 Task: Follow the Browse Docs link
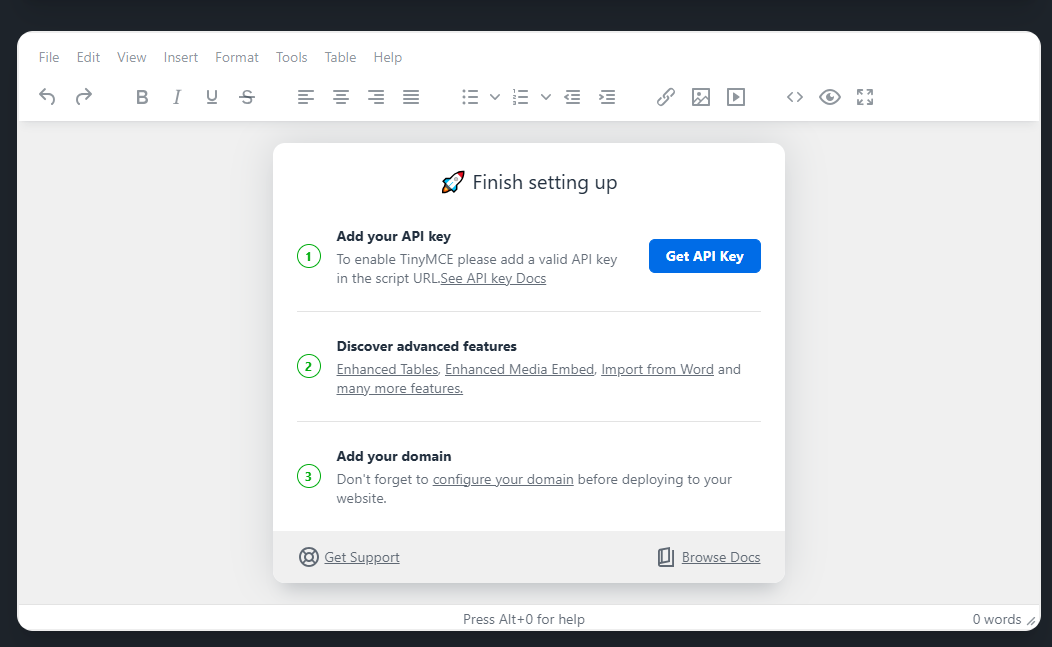pos(720,557)
